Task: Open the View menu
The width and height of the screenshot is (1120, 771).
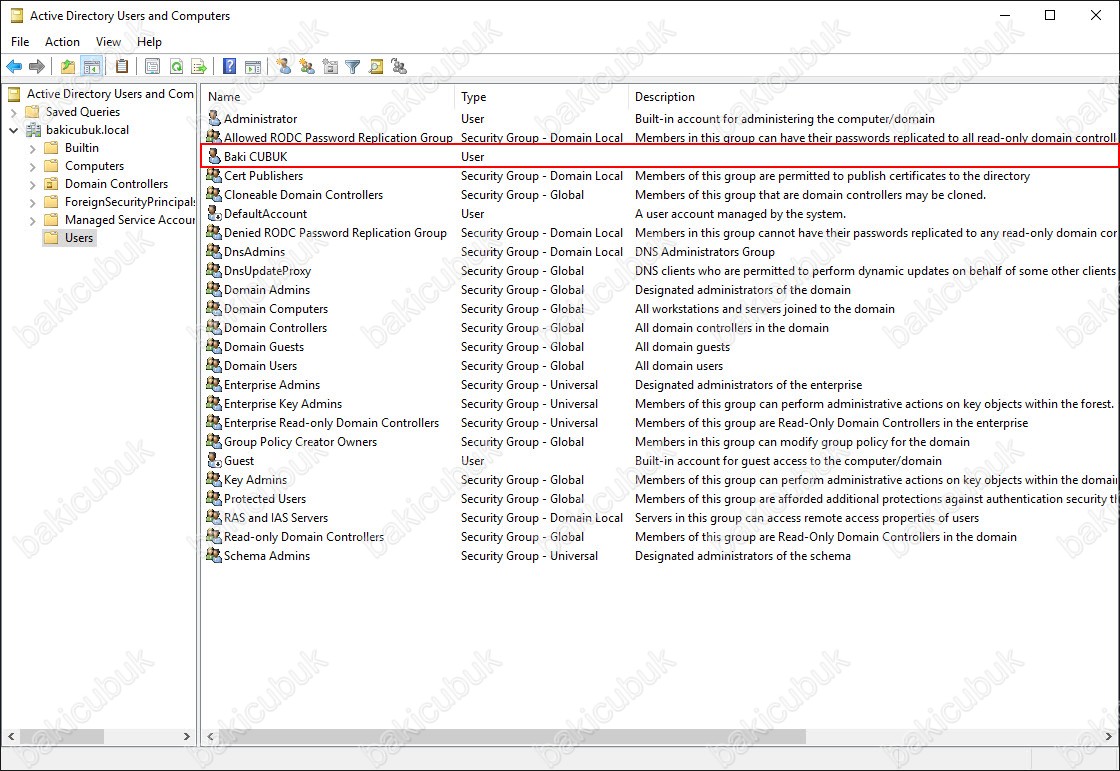Action: point(108,41)
